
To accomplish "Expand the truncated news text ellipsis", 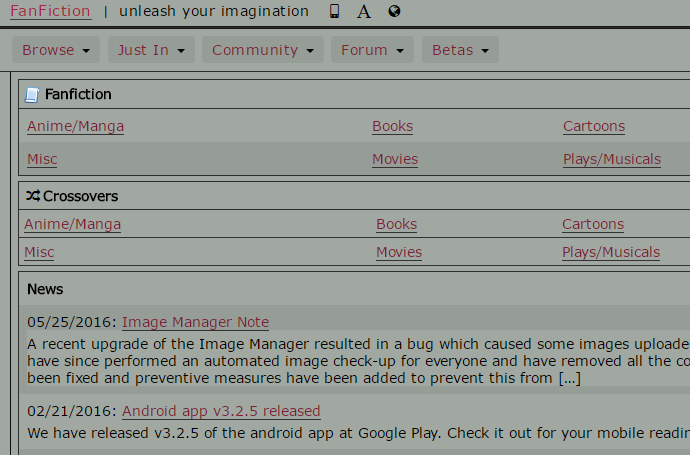I will pyautogui.click(x=569, y=378).
